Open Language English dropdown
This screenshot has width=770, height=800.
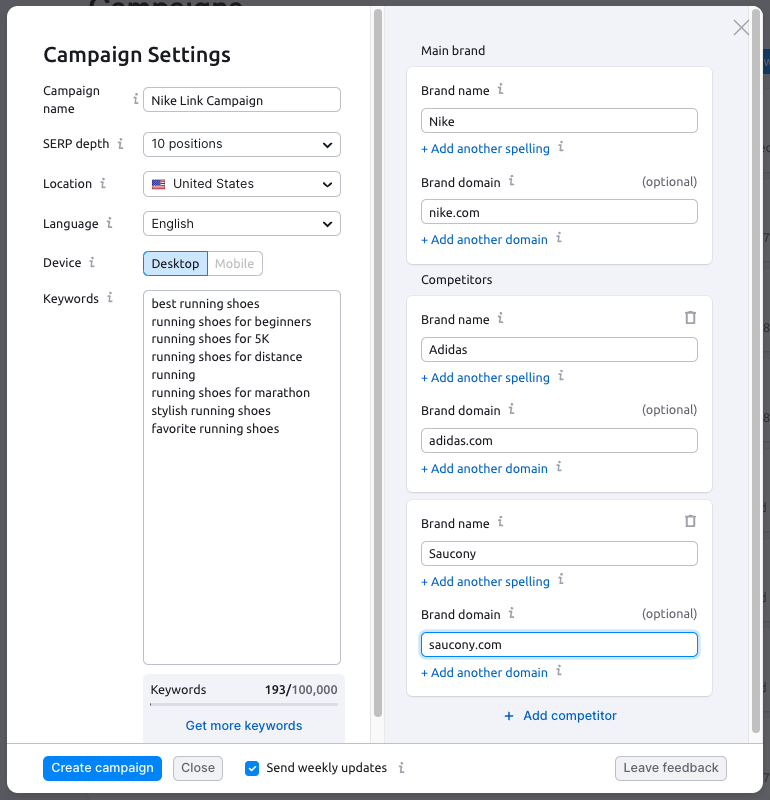[242, 224]
